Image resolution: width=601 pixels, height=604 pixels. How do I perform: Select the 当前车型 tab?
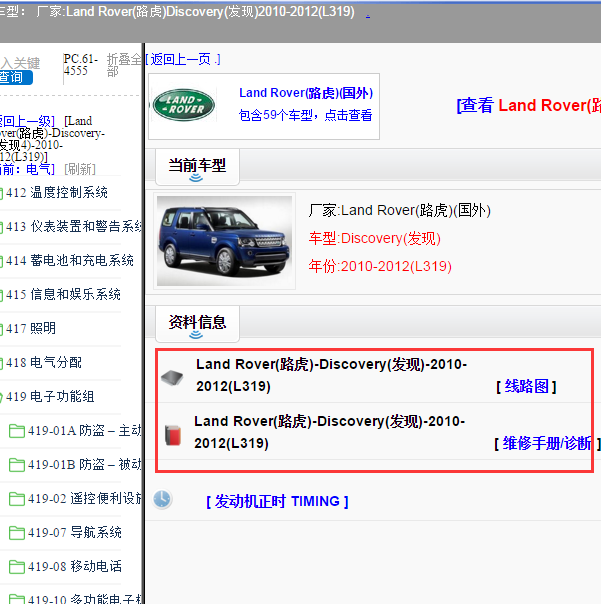197,167
